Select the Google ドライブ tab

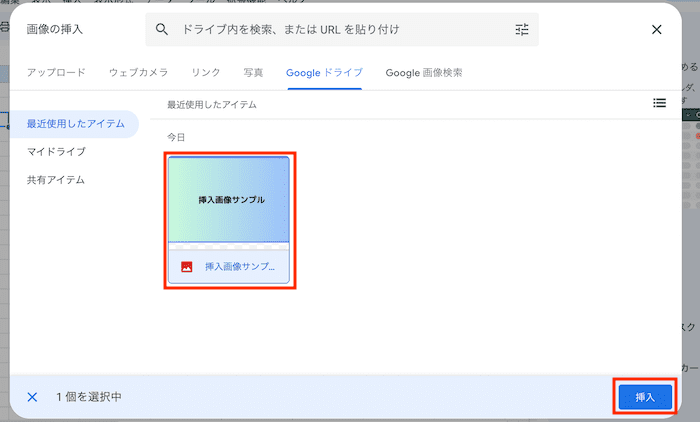[x=324, y=73]
